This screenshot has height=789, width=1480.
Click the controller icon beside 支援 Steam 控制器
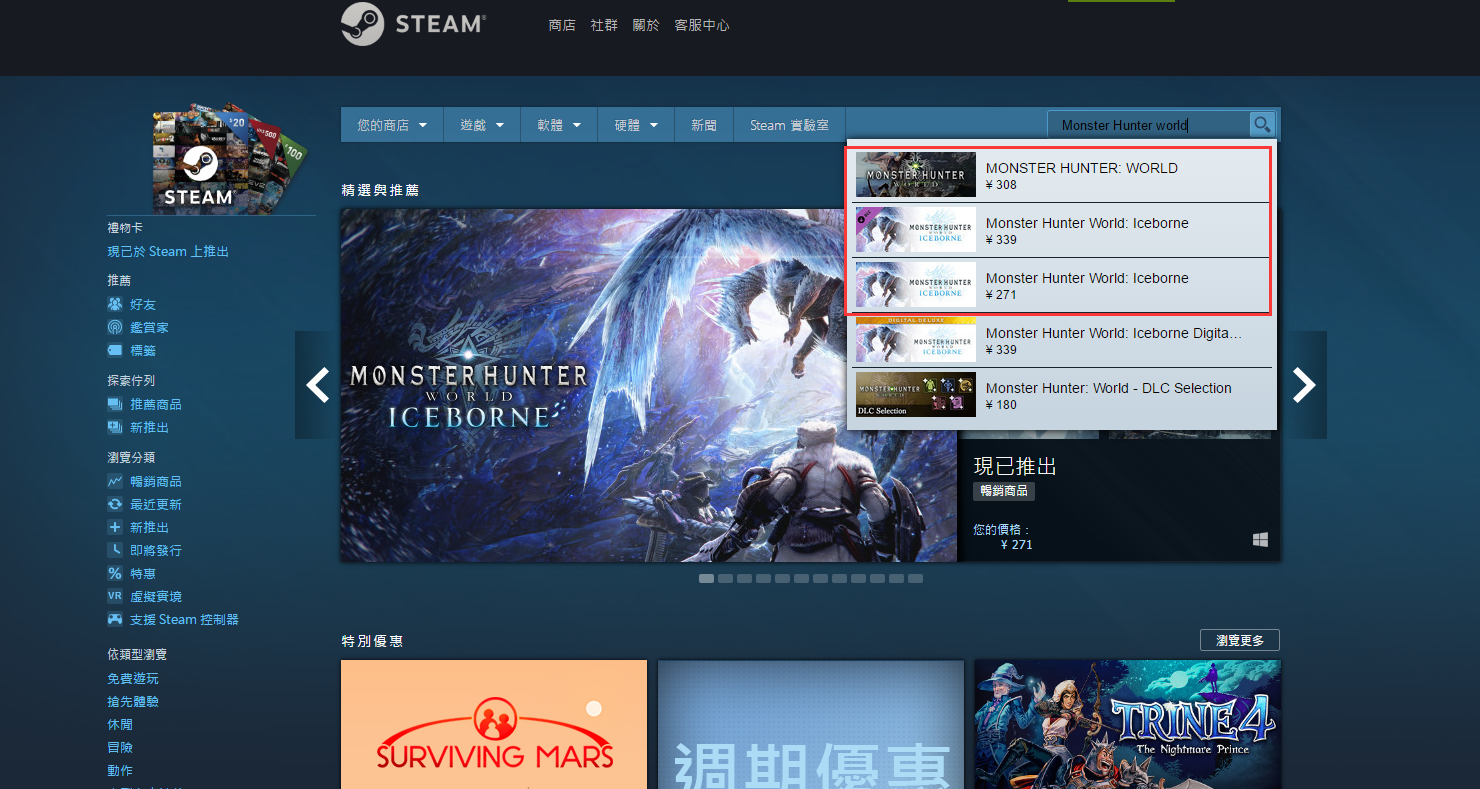(115, 619)
